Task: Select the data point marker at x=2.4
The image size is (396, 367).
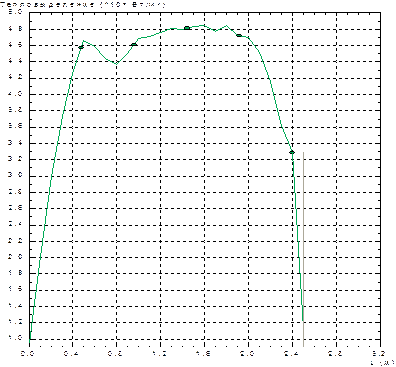Action: (x=292, y=152)
